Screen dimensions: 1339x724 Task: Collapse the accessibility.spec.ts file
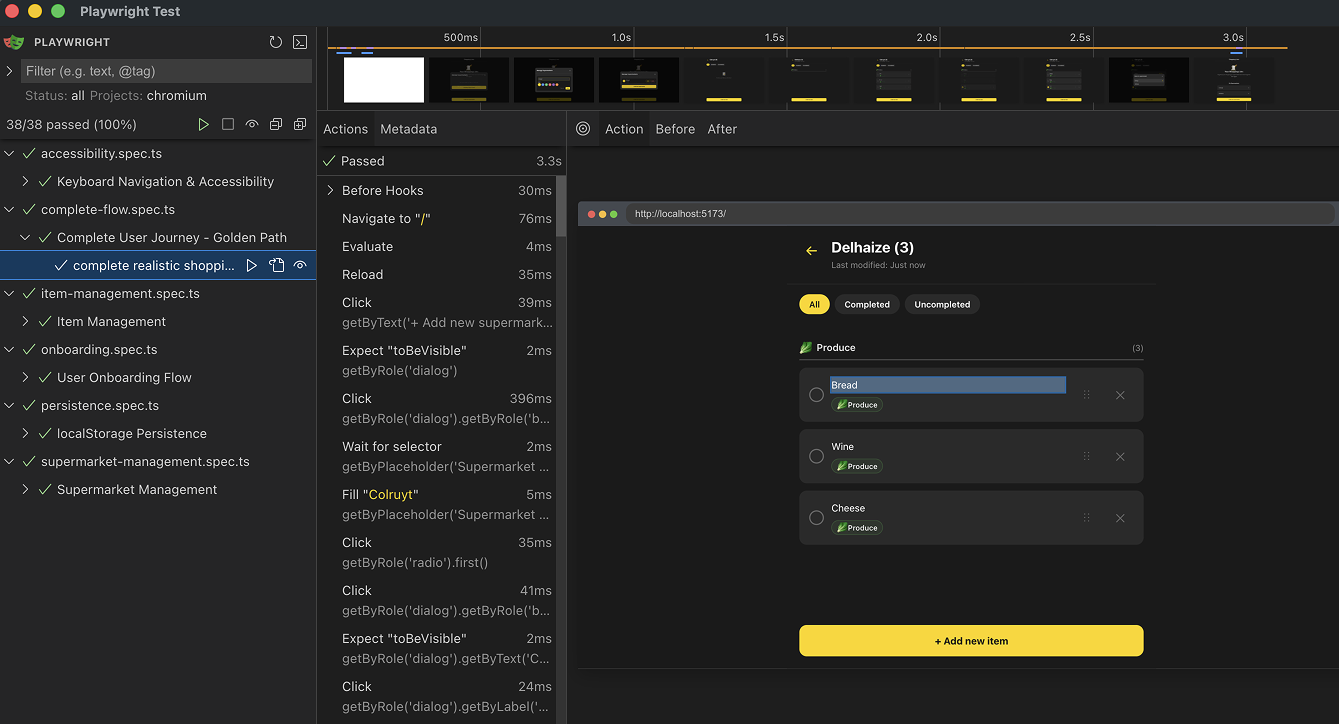[x=8, y=153]
